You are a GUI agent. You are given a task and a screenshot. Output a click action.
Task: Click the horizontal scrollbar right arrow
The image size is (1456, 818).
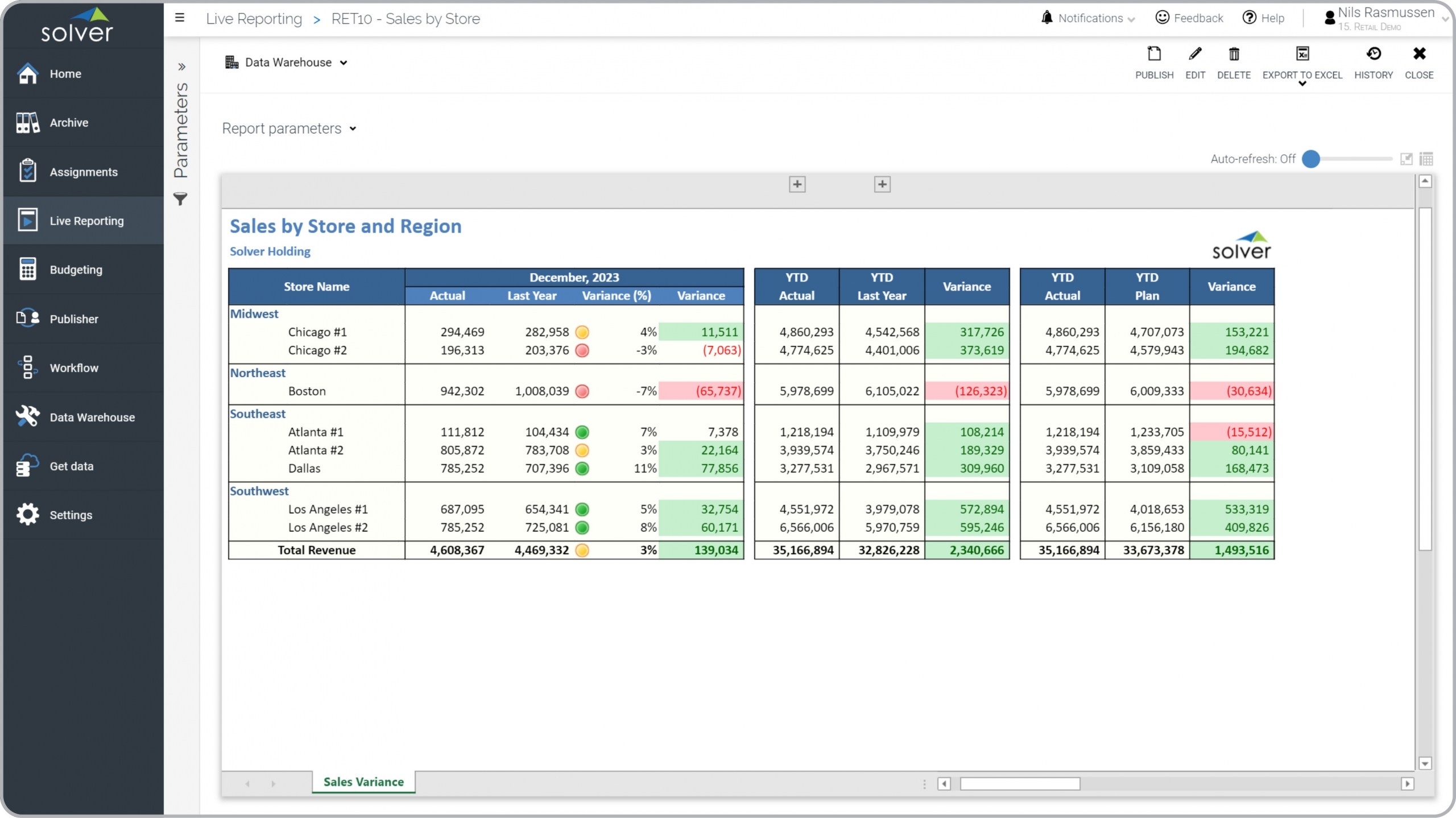pyautogui.click(x=1407, y=783)
